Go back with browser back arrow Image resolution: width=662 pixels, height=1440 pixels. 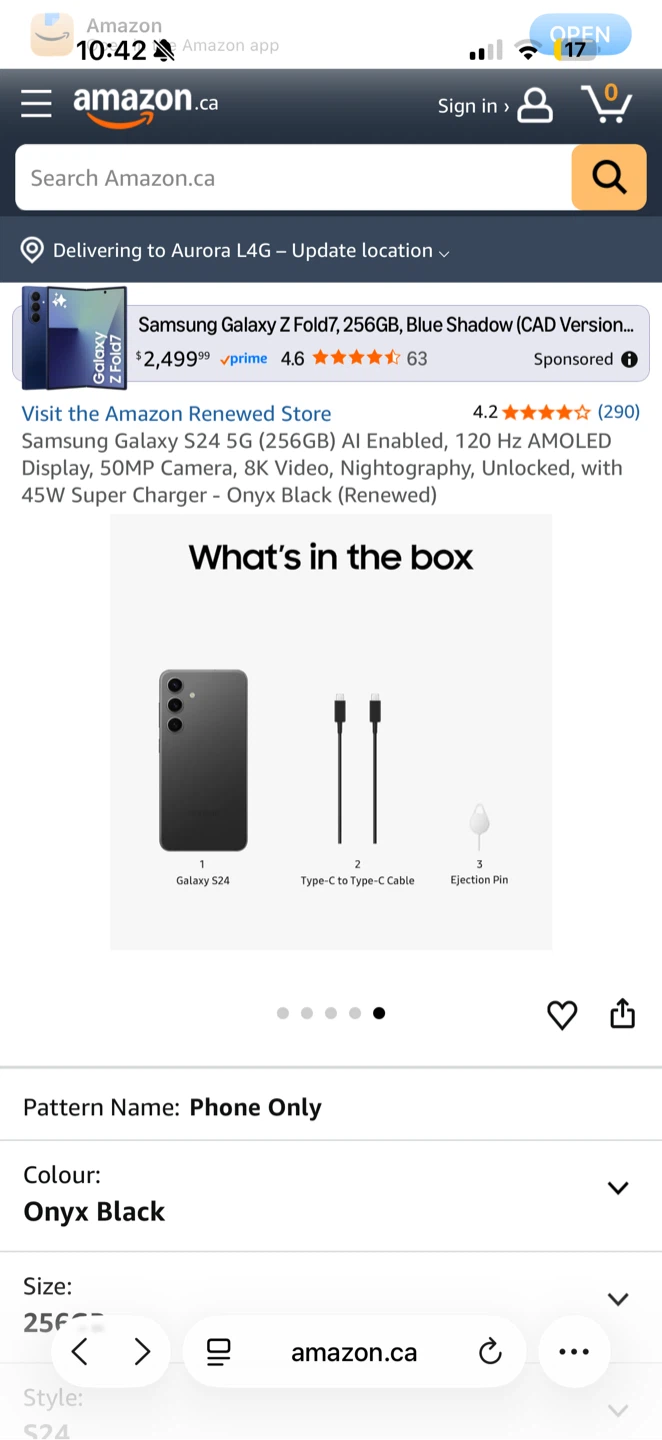click(80, 1353)
